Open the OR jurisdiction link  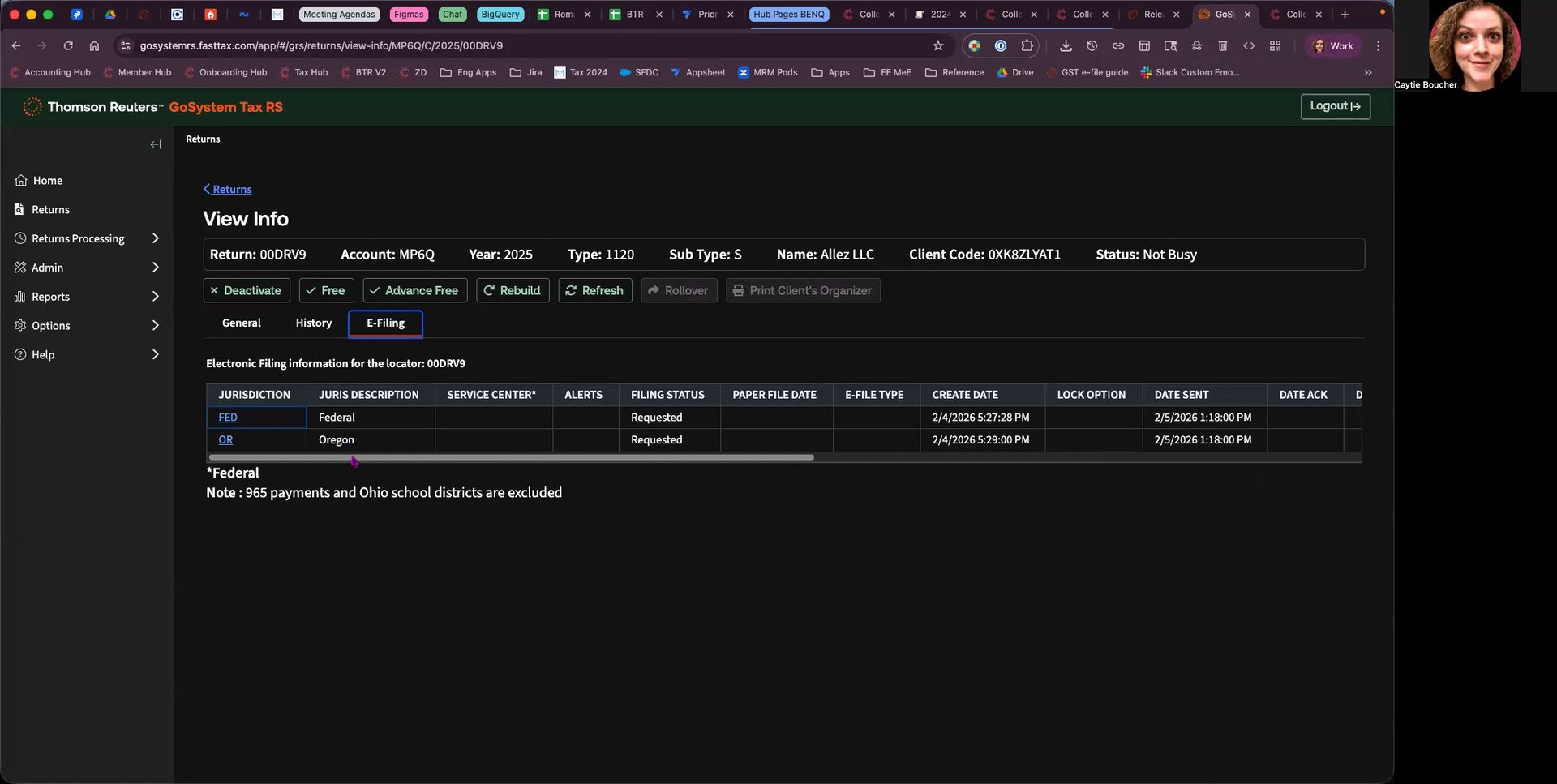[x=225, y=440]
